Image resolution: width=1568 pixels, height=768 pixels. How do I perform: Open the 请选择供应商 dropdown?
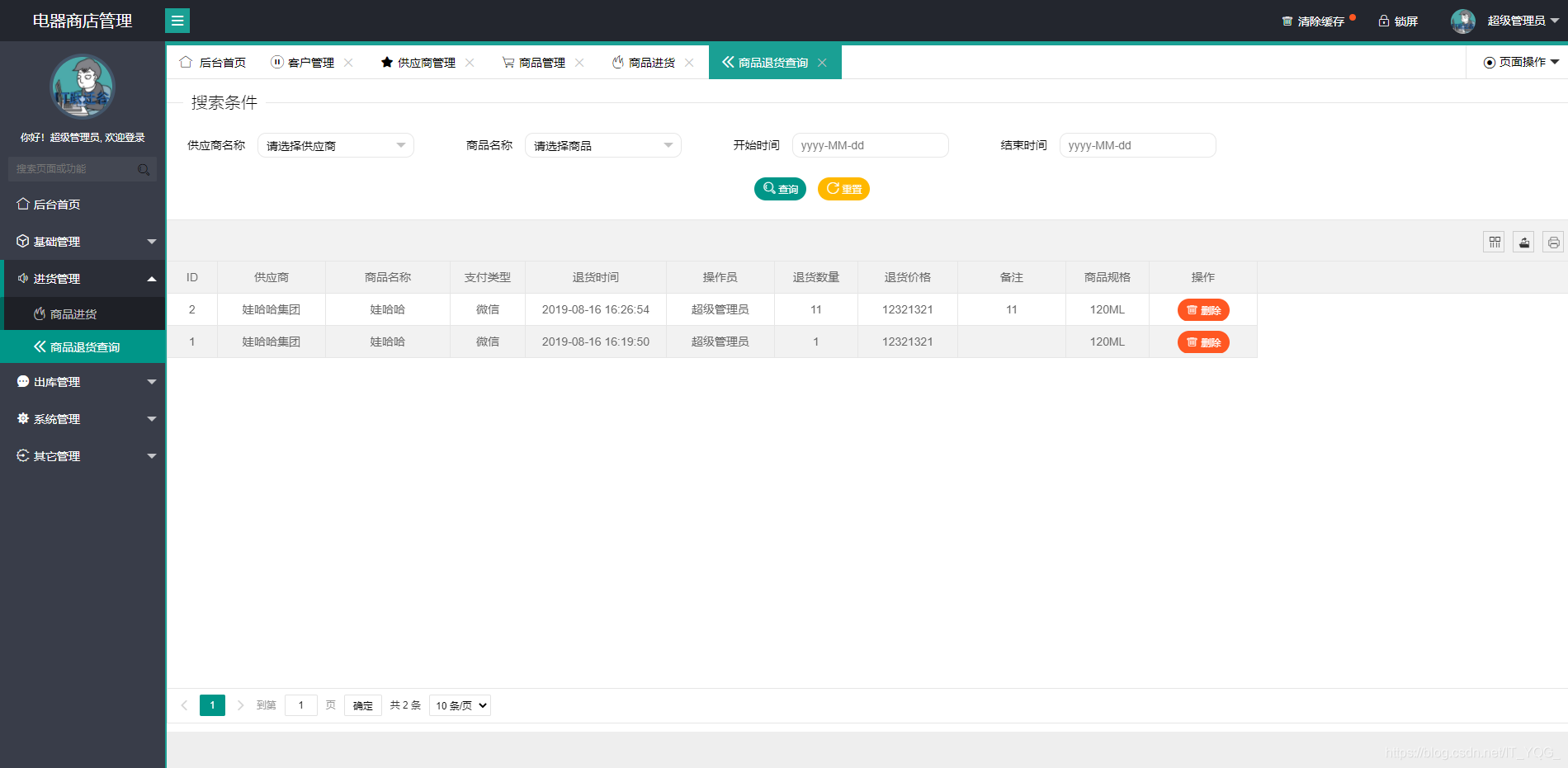[335, 145]
